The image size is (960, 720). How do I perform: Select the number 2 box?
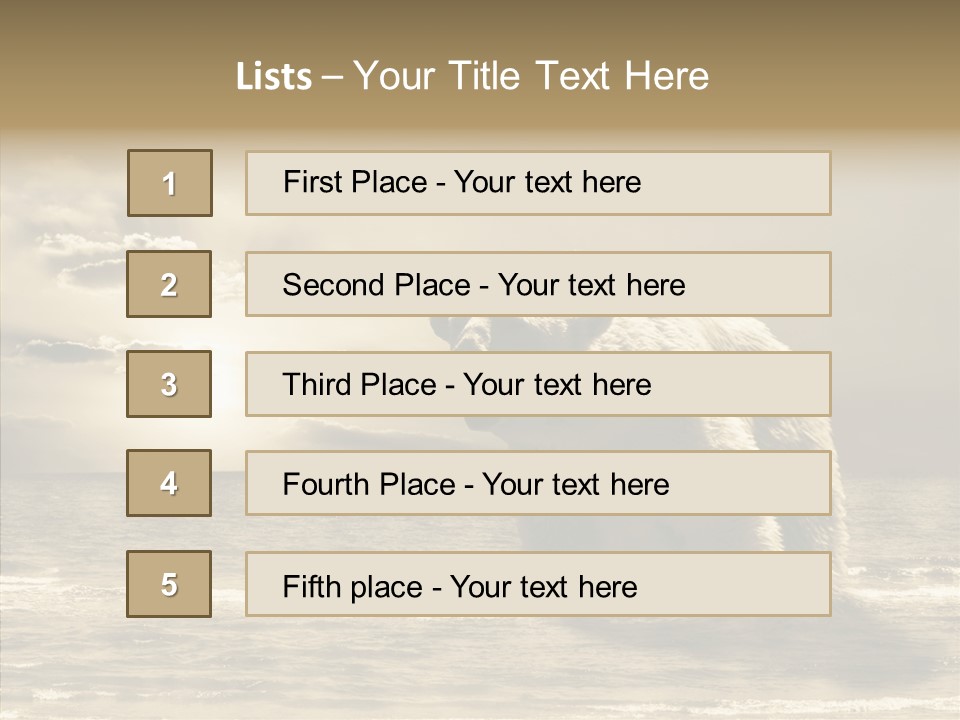coord(169,284)
